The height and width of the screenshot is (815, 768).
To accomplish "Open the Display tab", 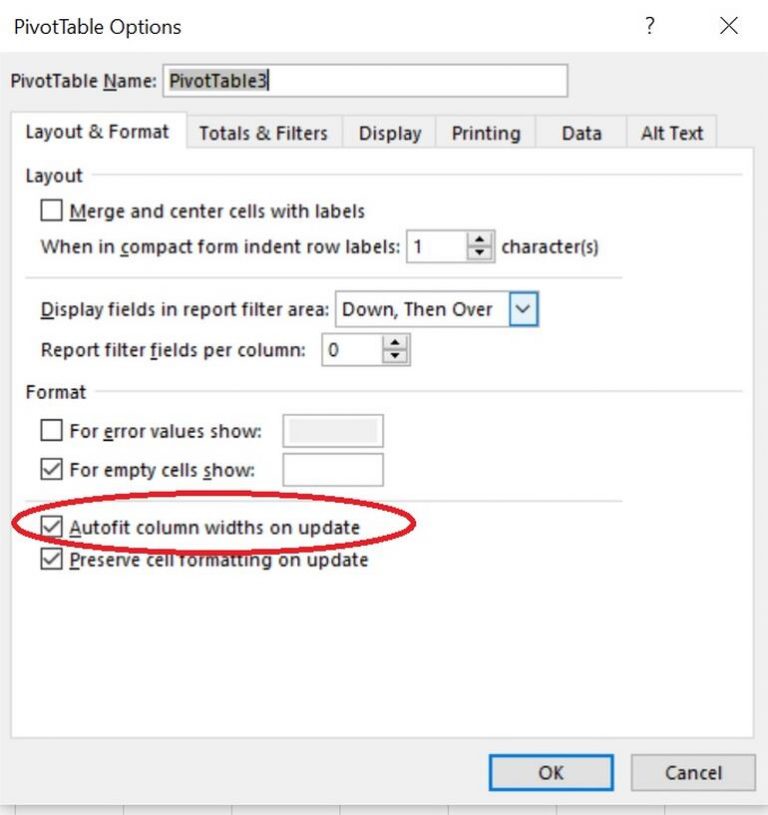I will (390, 134).
